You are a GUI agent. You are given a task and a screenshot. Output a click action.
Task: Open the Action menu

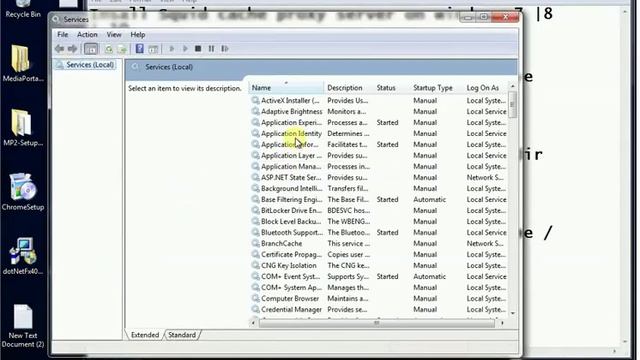click(87, 35)
